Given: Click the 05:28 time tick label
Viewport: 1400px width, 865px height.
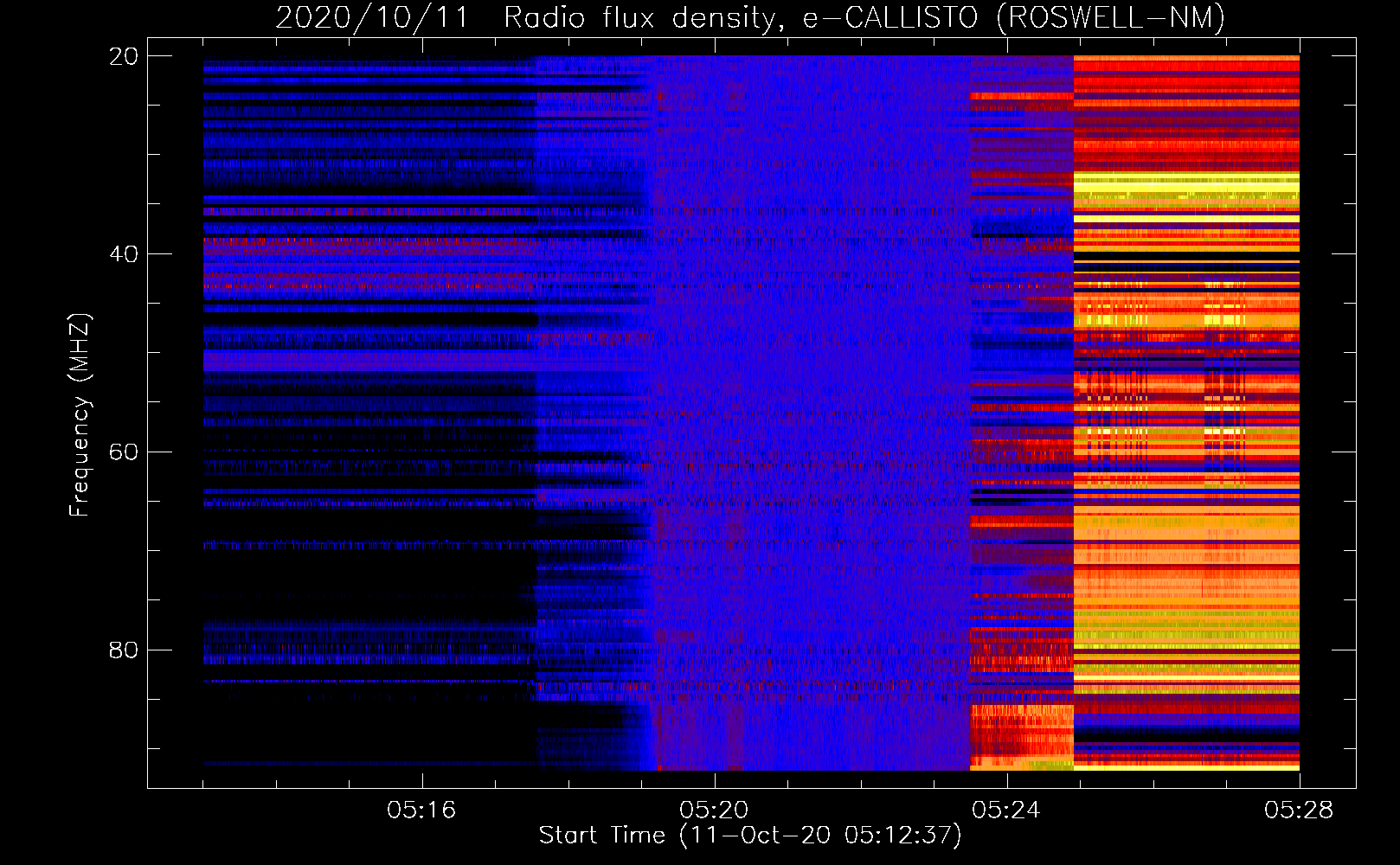Looking at the screenshot, I should click(x=1299, y=811).
